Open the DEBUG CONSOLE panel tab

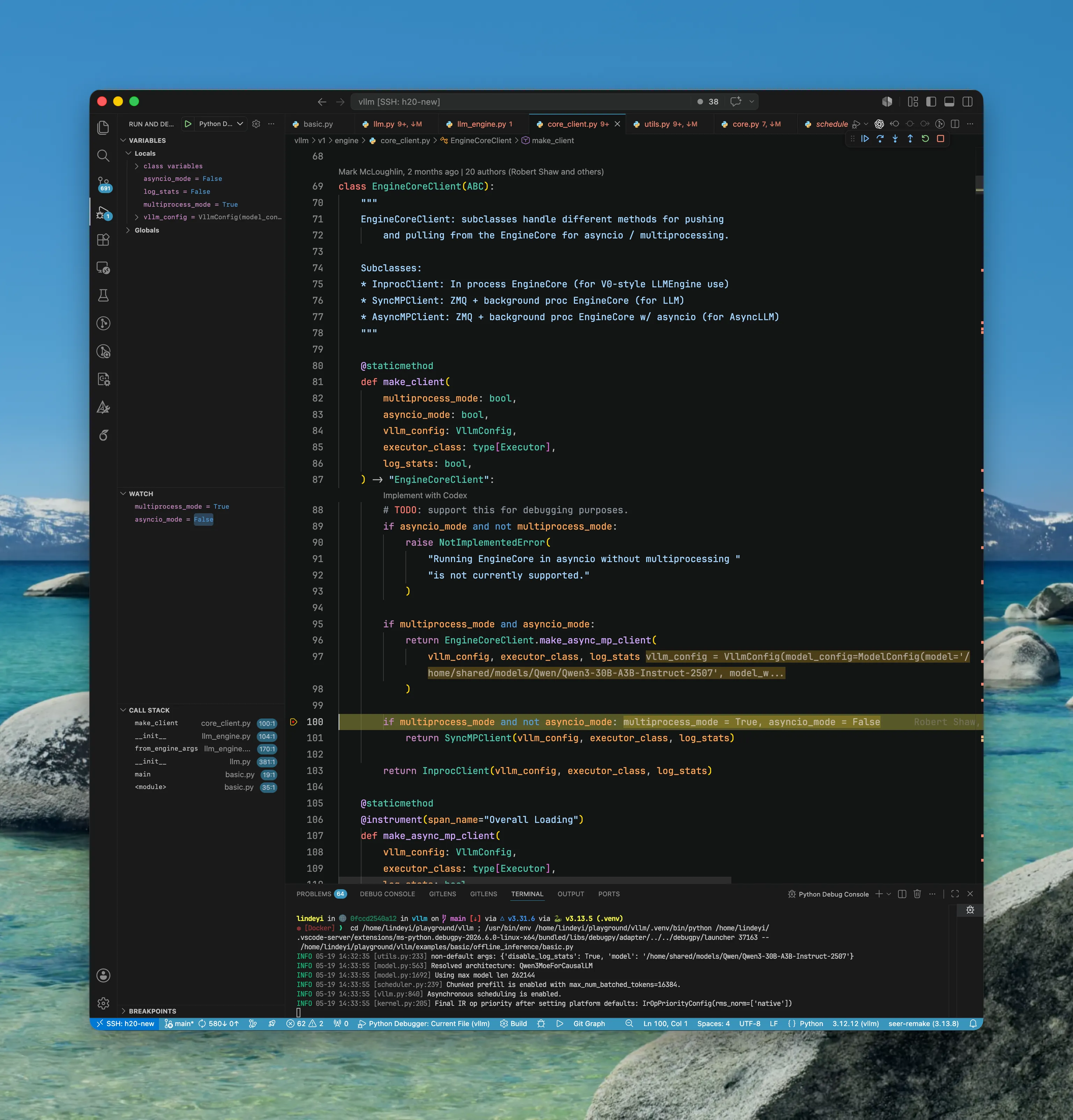click(x=387, y=894)
